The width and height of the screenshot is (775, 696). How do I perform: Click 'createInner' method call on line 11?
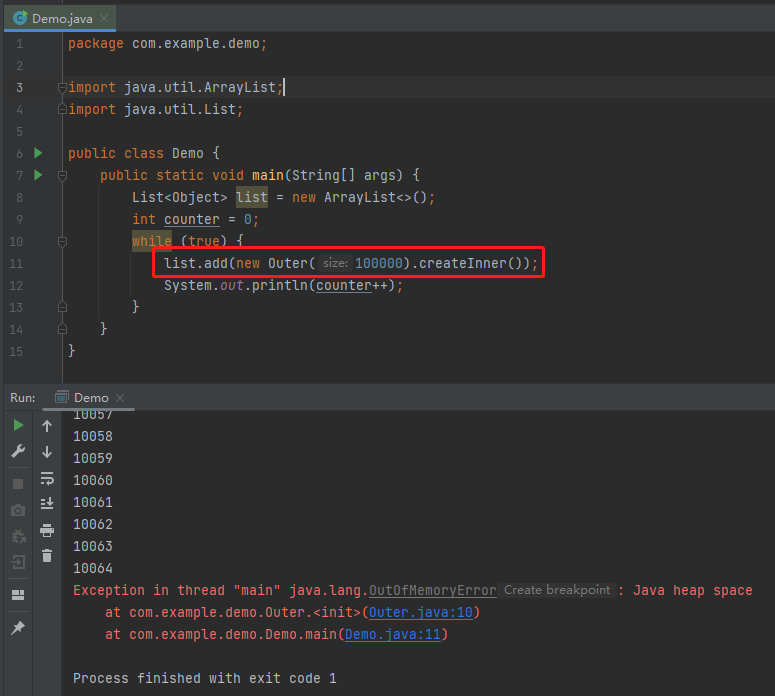463,263
